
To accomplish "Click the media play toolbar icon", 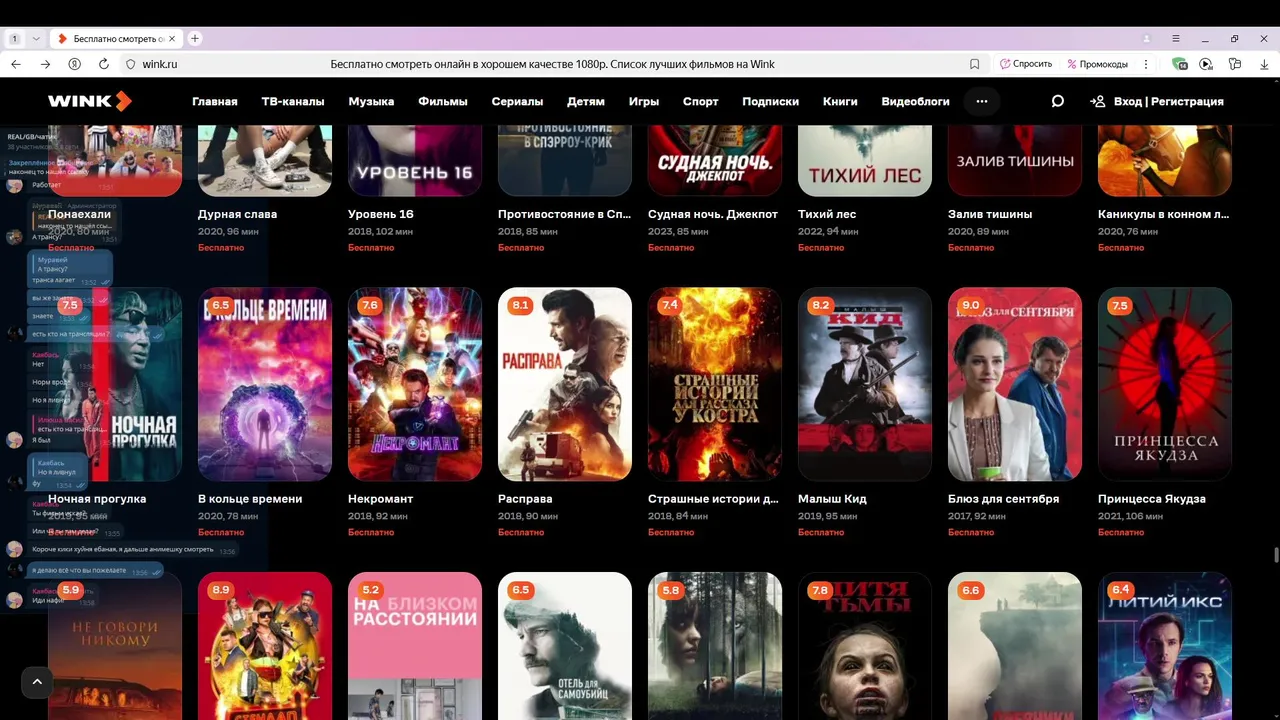I will [1206, 64].
